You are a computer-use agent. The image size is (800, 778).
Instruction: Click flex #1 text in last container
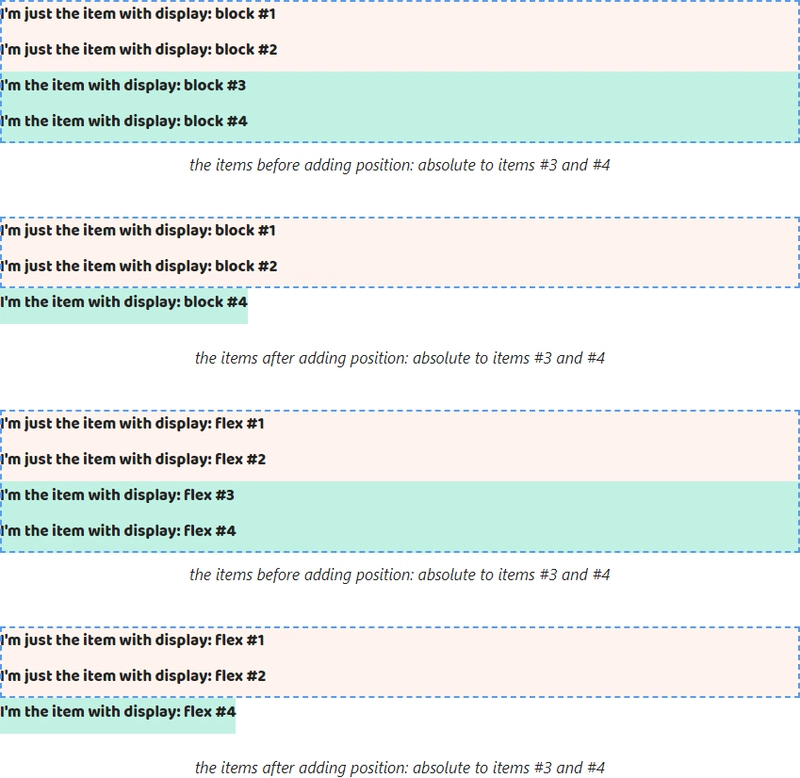coord(133,640)
